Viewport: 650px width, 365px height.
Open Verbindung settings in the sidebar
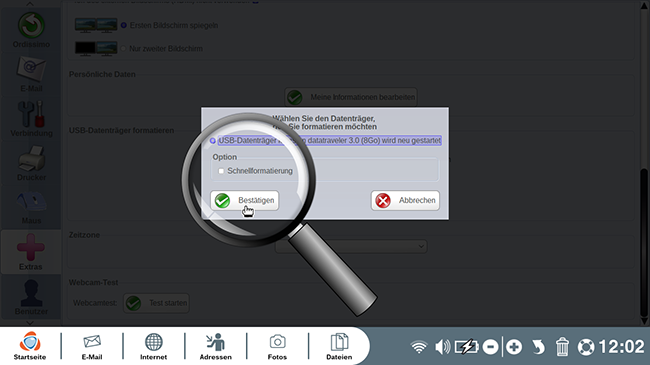(31, 119)
